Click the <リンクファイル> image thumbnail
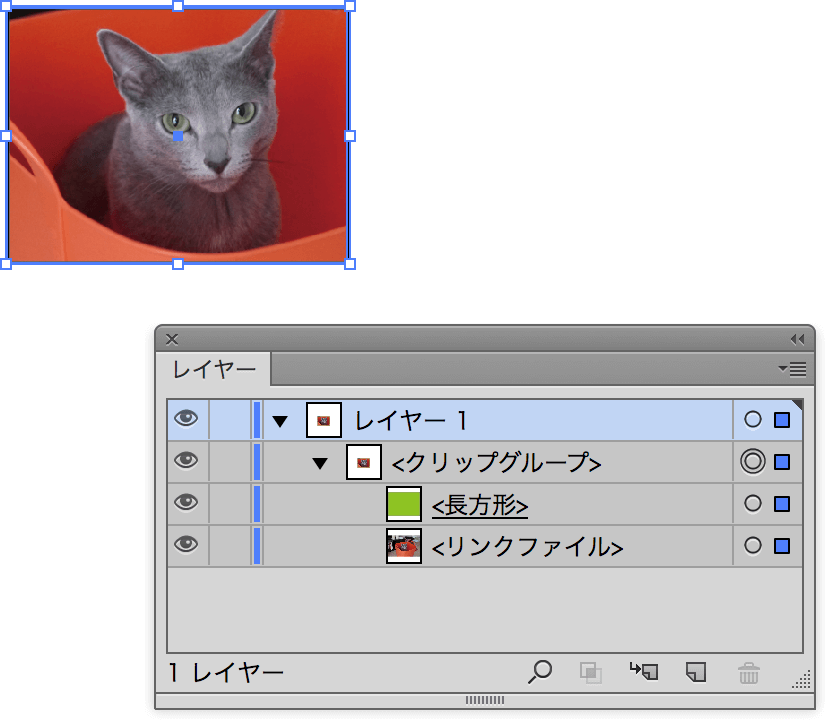This screenshot has height=720, width=826. [404, 546]
